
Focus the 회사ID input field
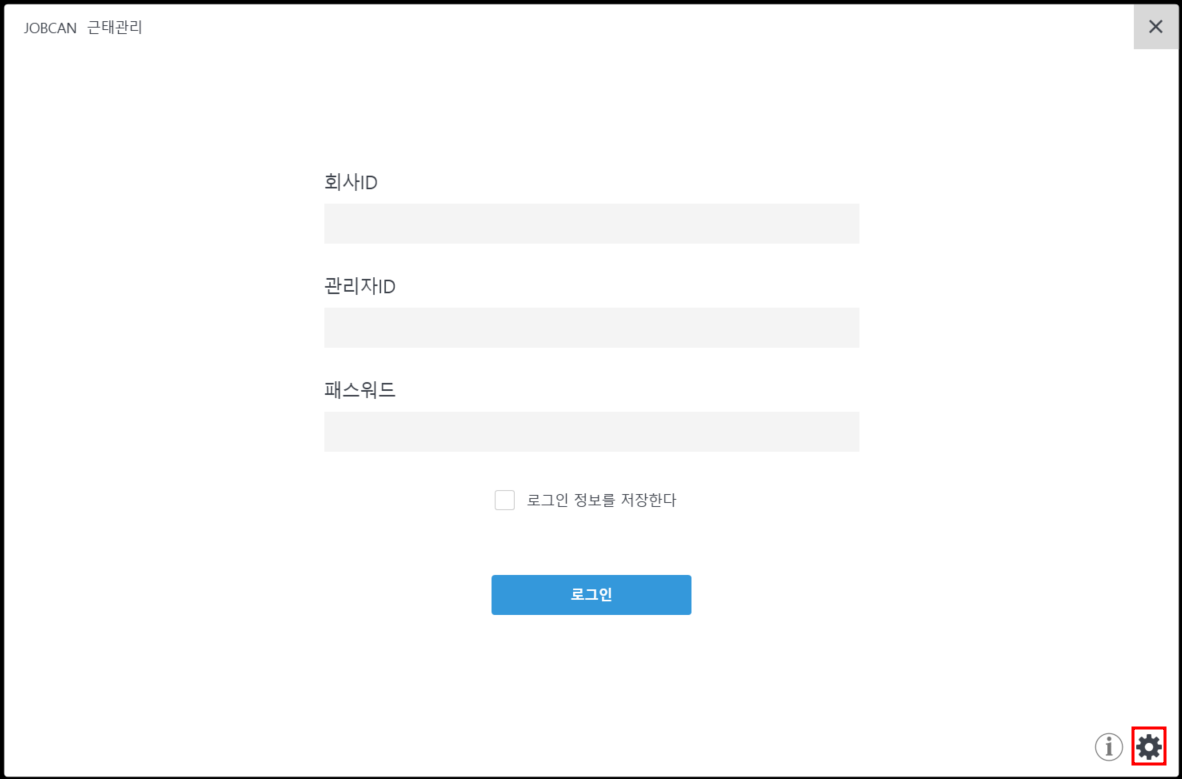[591, 224]
